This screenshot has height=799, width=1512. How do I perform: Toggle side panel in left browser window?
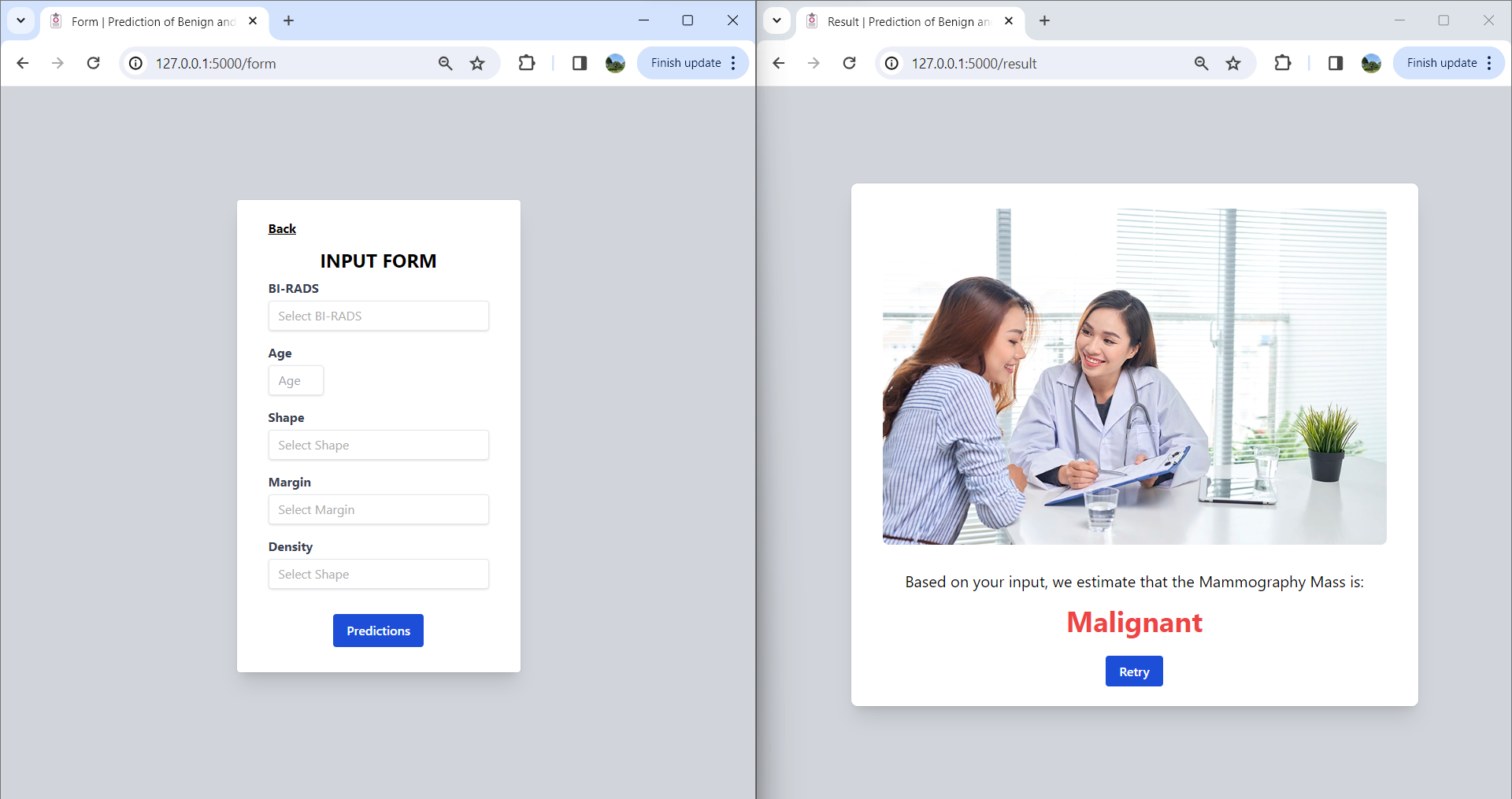point(580,63)
